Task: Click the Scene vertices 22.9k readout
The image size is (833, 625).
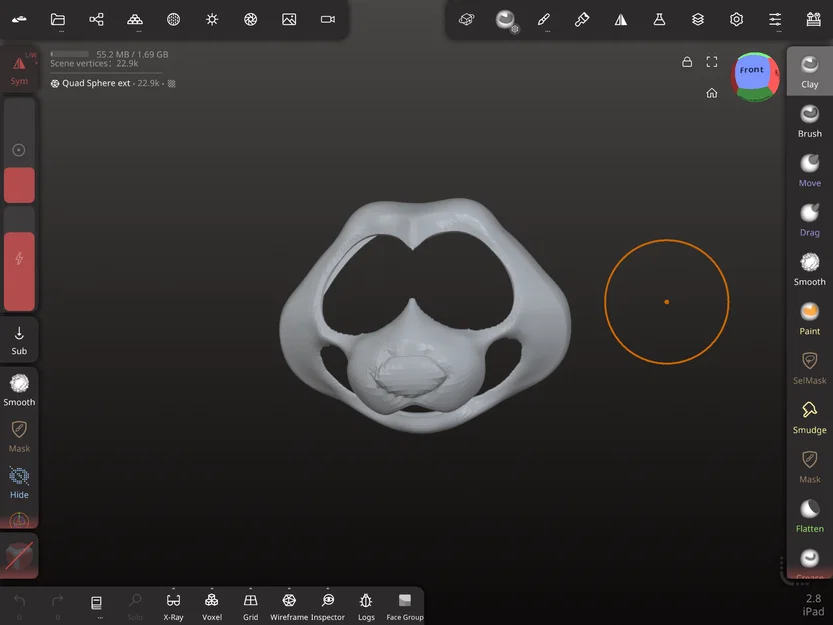Action: click(x=94, y=64)
